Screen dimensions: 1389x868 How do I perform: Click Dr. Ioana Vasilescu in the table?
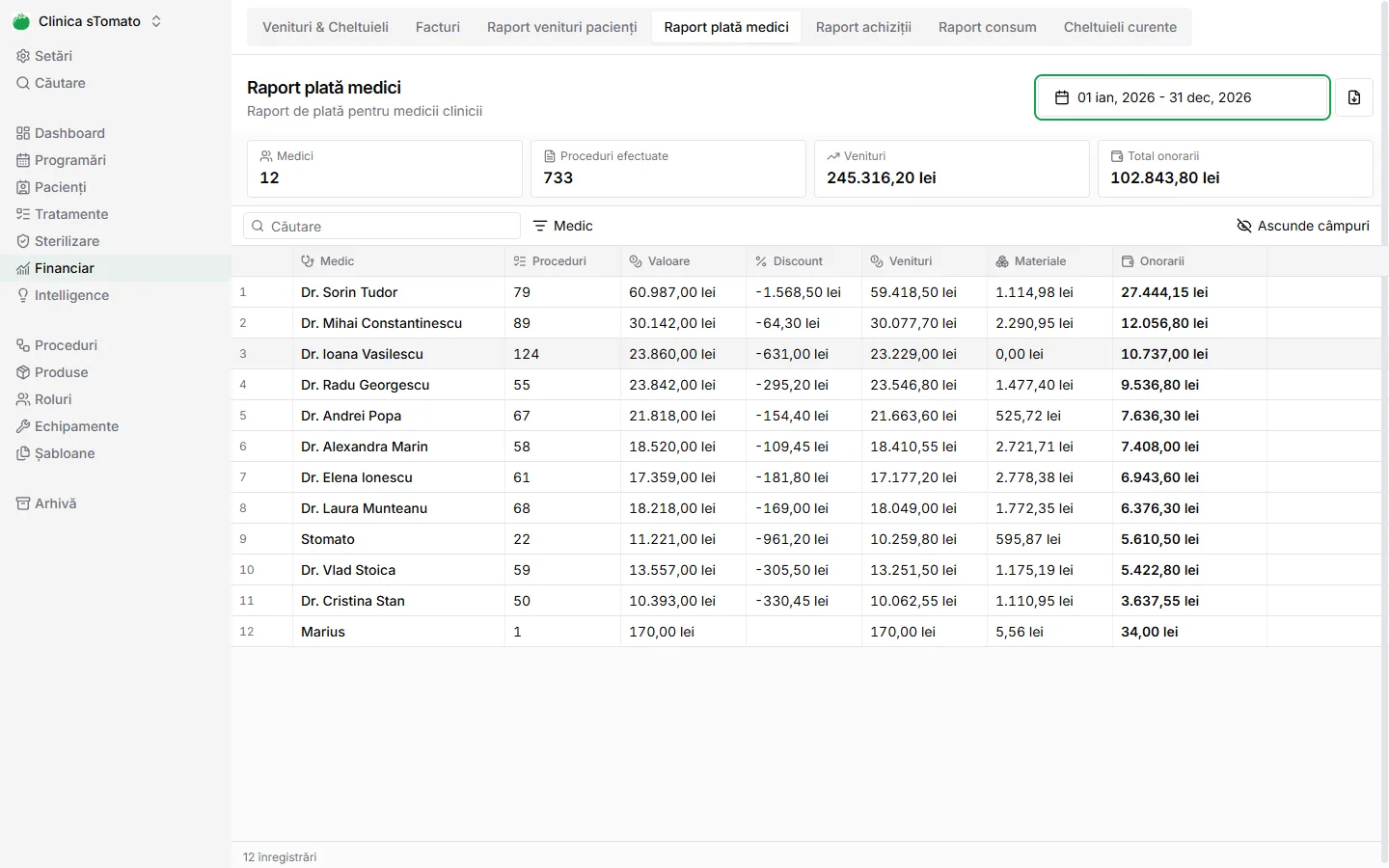coord(362,354)
